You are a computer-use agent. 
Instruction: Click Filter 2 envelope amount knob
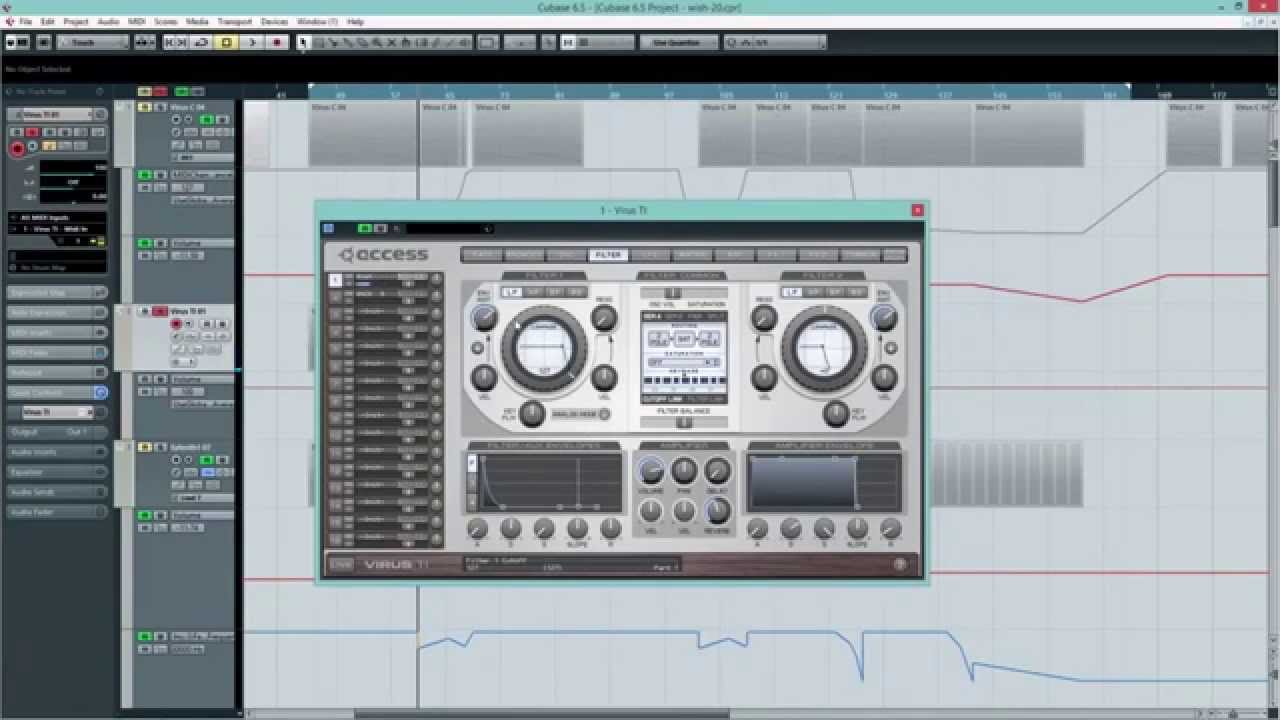[884, 318]
